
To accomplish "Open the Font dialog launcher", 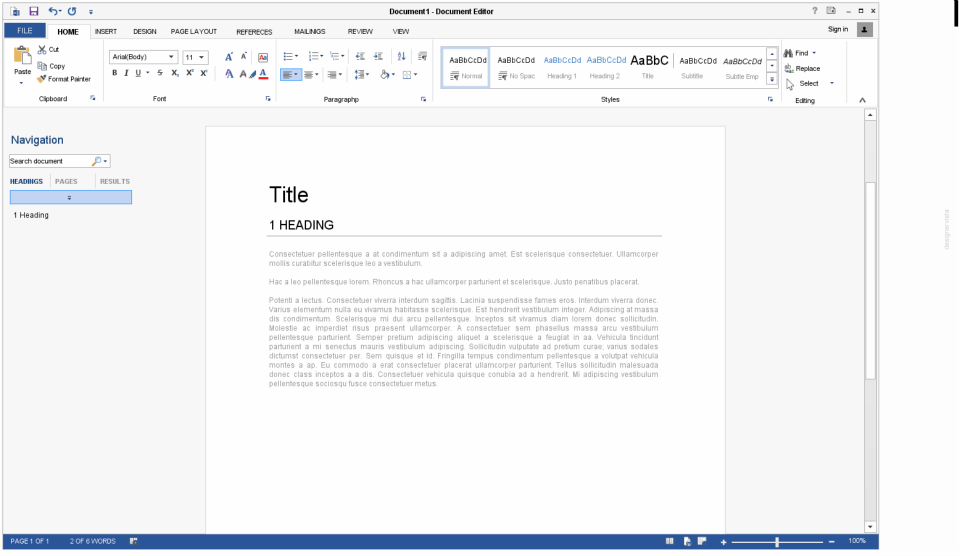I will [x=268, y=99].
